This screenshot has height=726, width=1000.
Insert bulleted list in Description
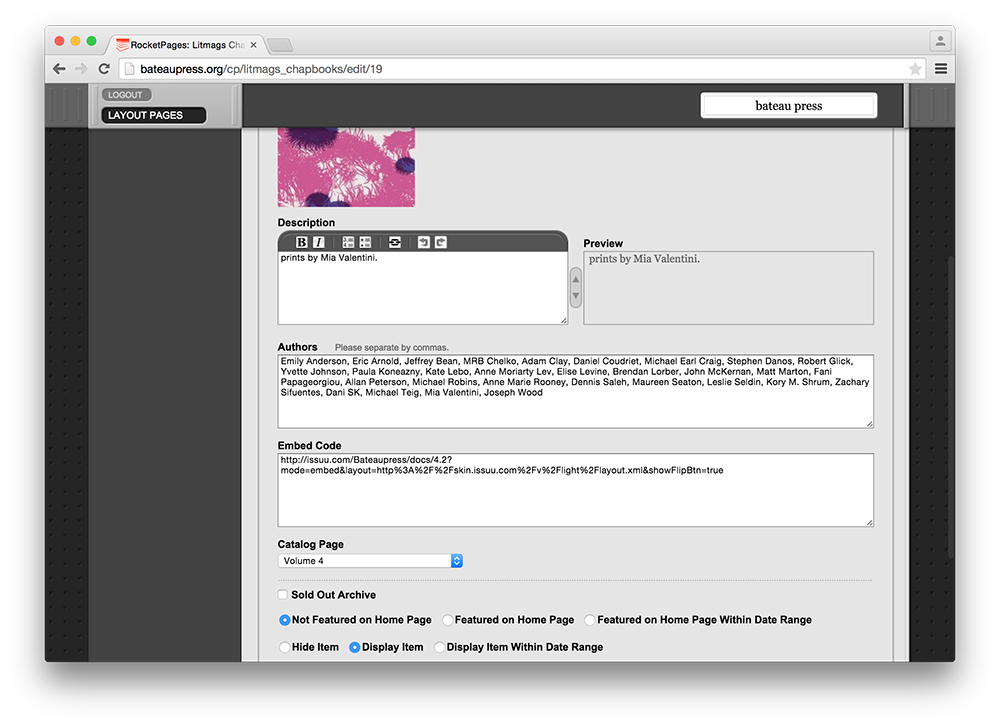click(366, 242)
